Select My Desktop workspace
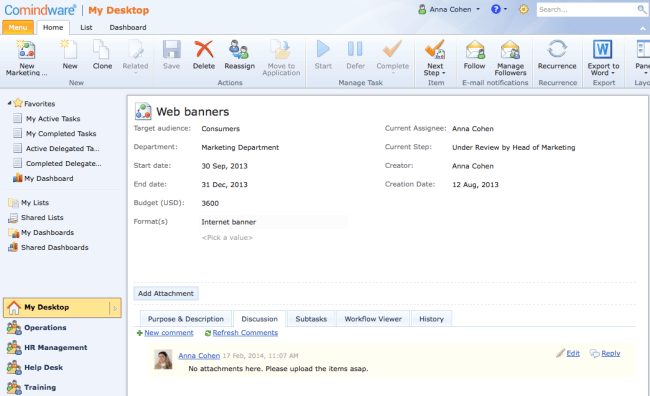Viewport: 650px width, 396px height. 62,308
